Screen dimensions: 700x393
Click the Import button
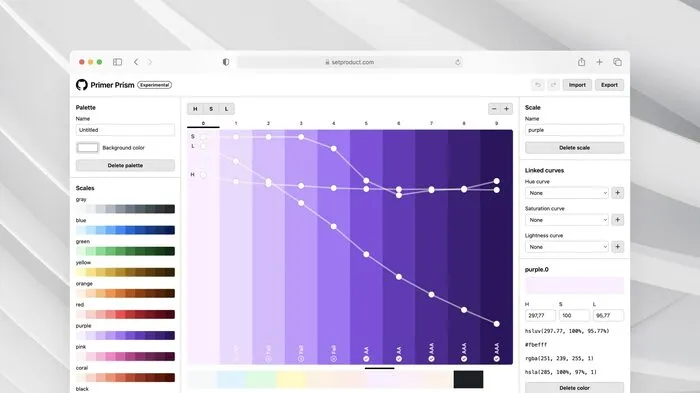pos(577,85)
